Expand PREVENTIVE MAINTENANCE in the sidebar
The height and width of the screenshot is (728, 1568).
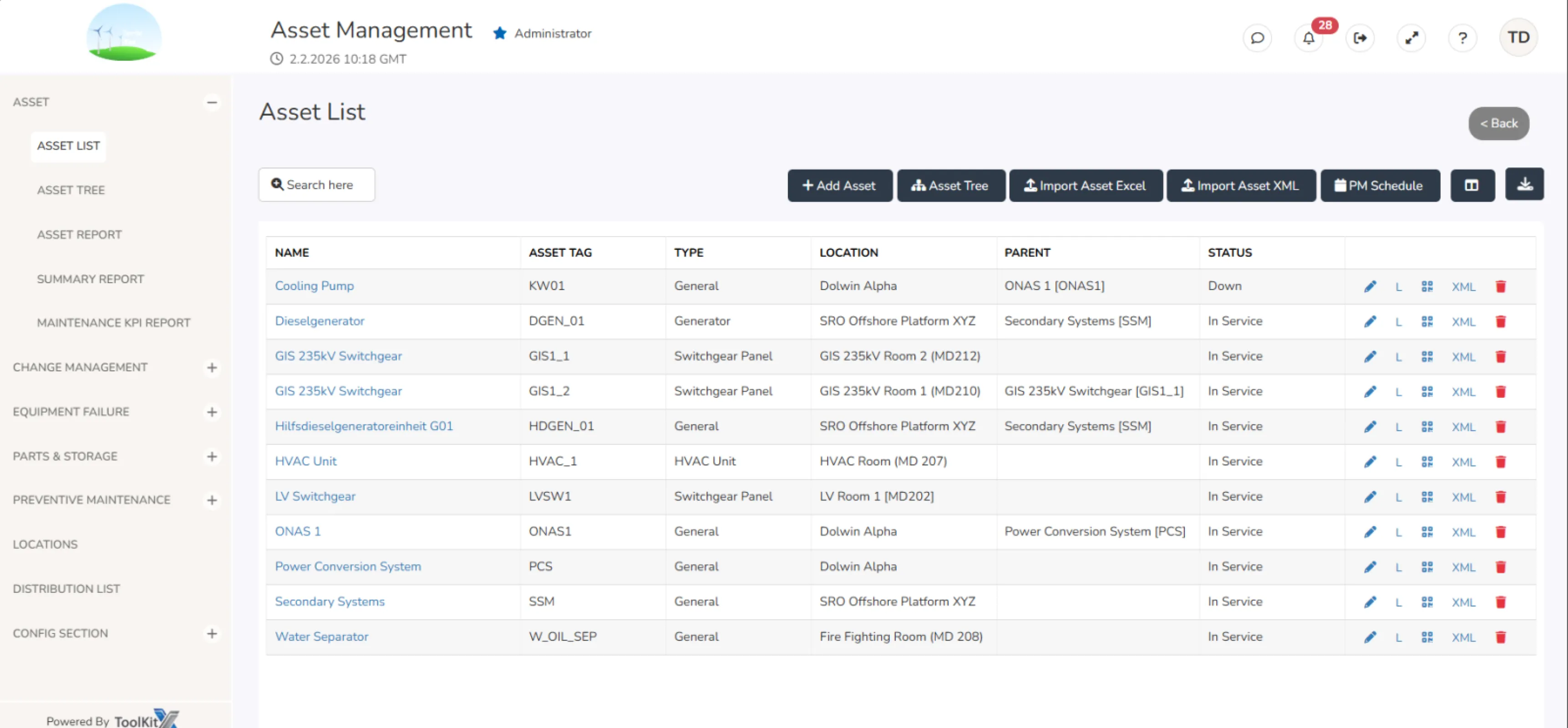[211, 500]
